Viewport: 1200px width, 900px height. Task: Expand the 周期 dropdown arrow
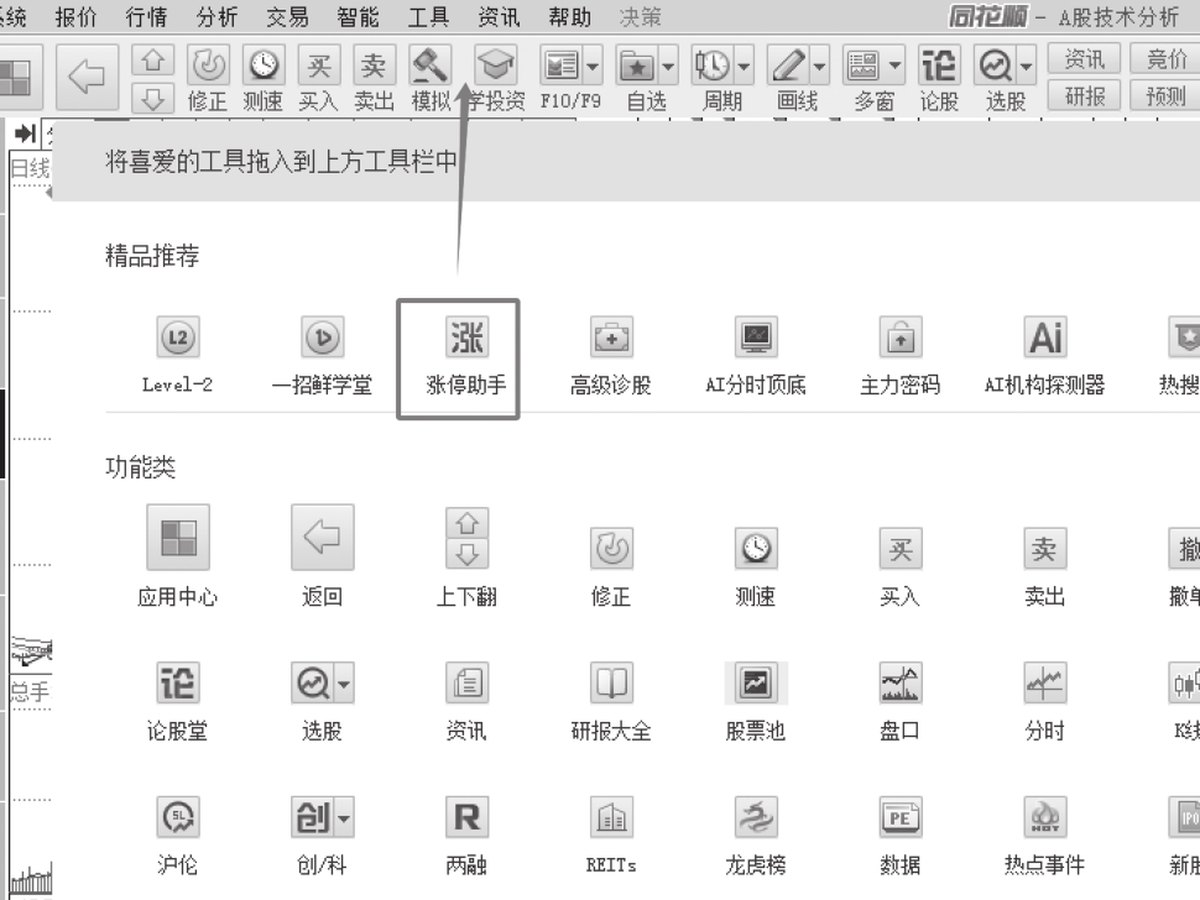[x=743, y=66]
